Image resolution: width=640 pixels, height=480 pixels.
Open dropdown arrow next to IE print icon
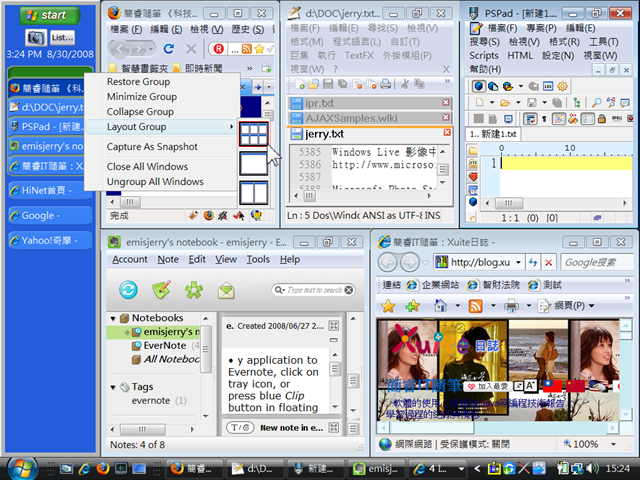pyautogui.click(x=529, y=305)
